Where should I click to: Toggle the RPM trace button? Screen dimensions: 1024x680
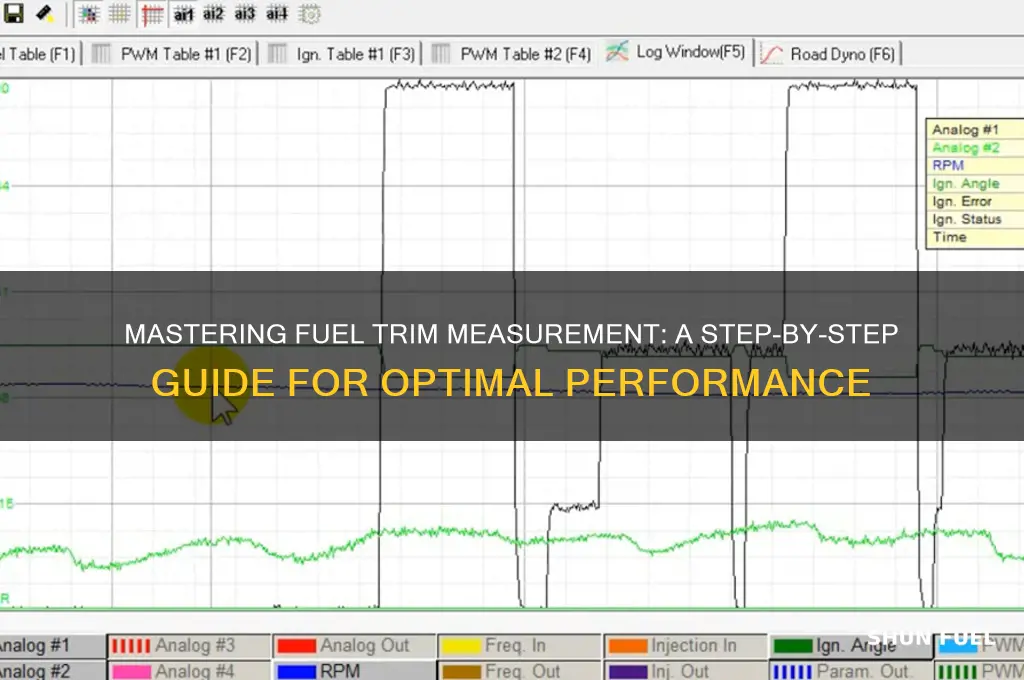point(354,670)
